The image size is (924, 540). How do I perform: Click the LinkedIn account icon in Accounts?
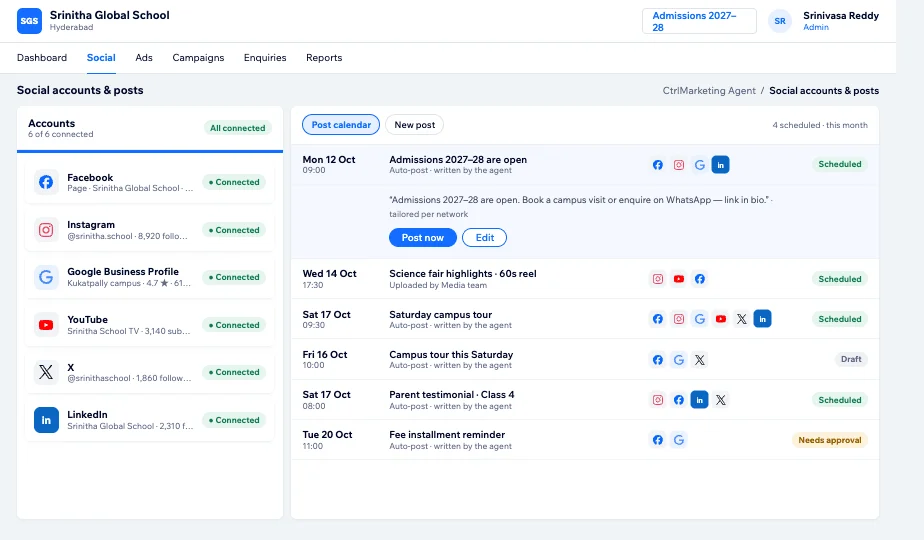(46, 420)
